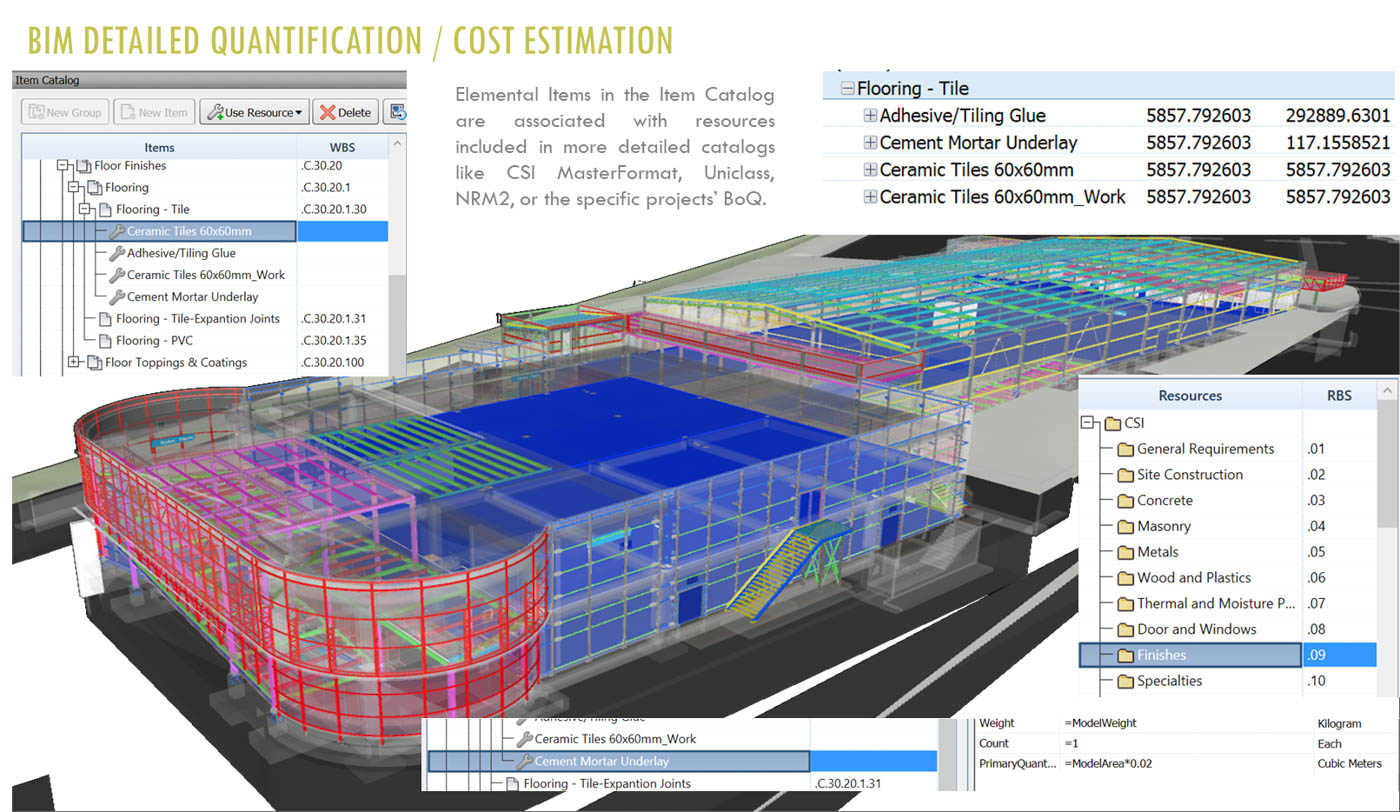Image resolution: width=1400 pixels, height=812 pixels.
Task: Click the New Item icon
Action: (130, 112)
